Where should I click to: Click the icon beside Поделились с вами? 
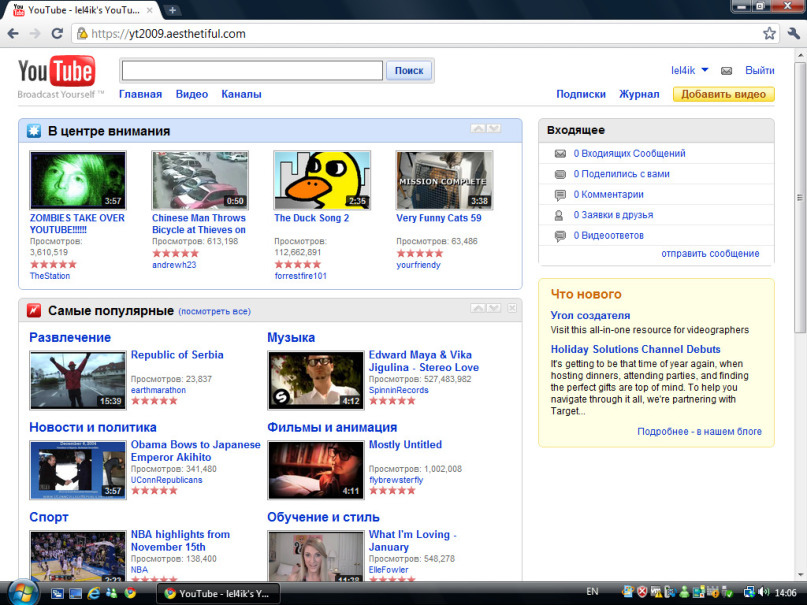click(x=560, y=174)
